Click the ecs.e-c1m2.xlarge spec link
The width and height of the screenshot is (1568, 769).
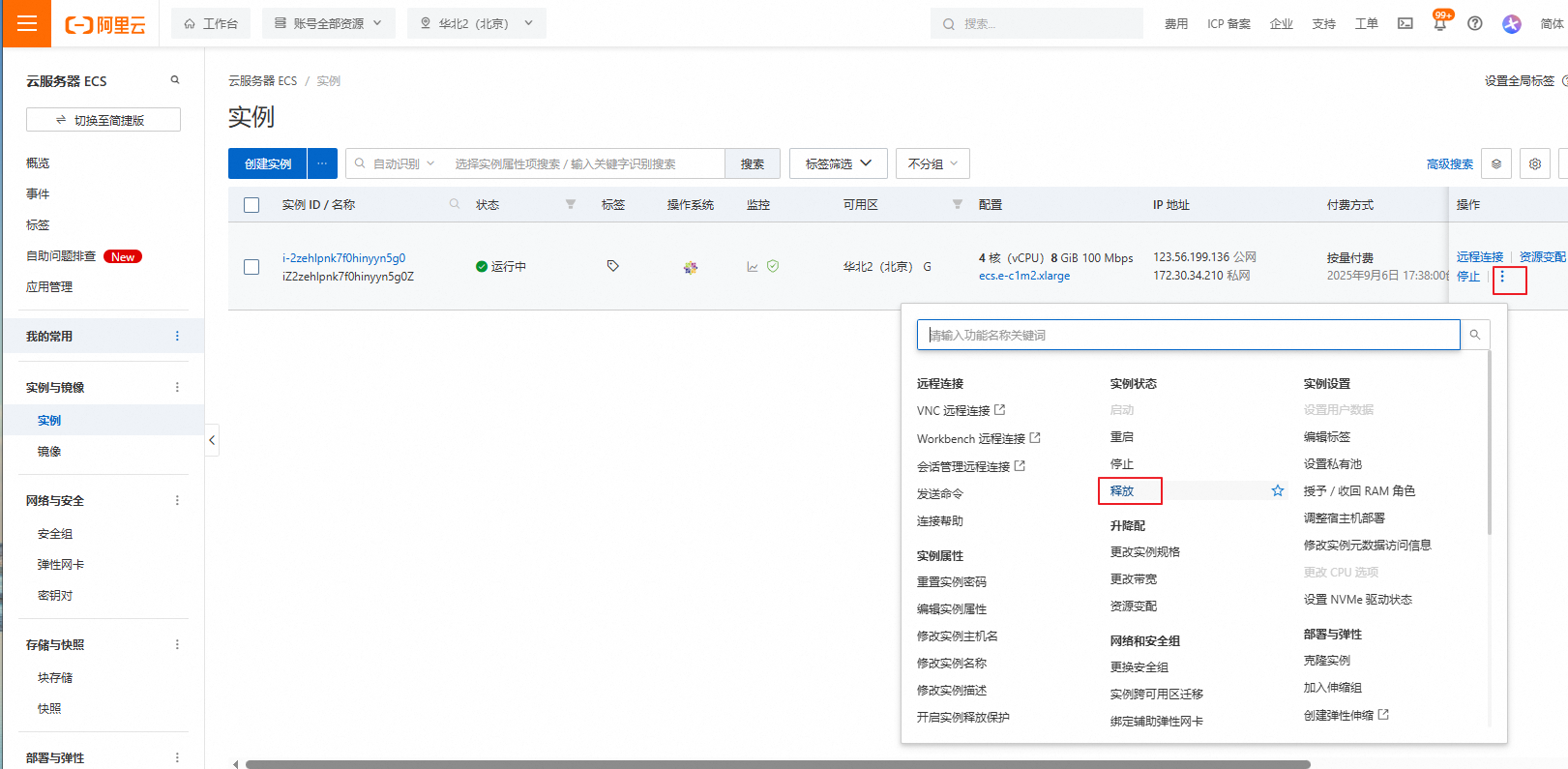tap(1024, 276)
